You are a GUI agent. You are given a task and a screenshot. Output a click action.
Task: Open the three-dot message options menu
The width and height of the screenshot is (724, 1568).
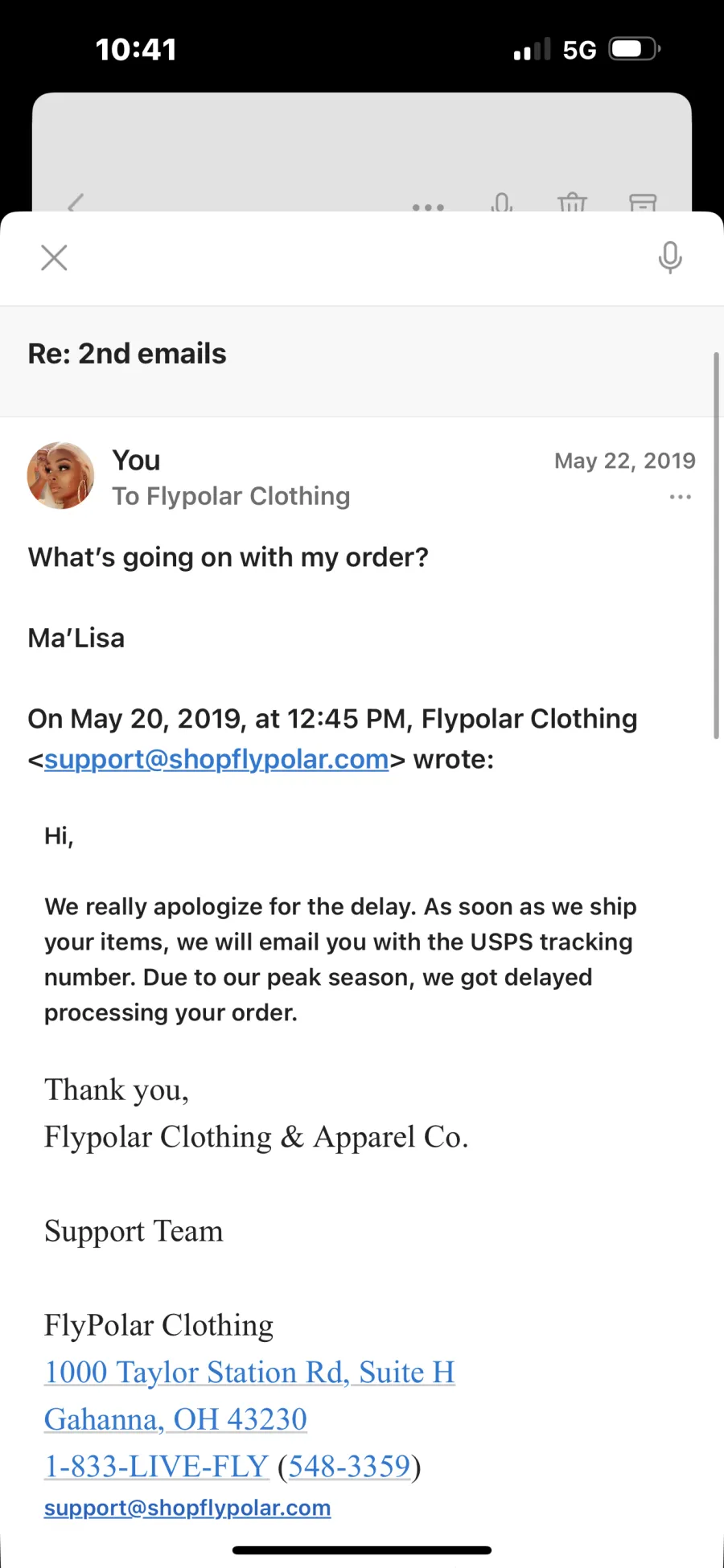coord(681,497)
